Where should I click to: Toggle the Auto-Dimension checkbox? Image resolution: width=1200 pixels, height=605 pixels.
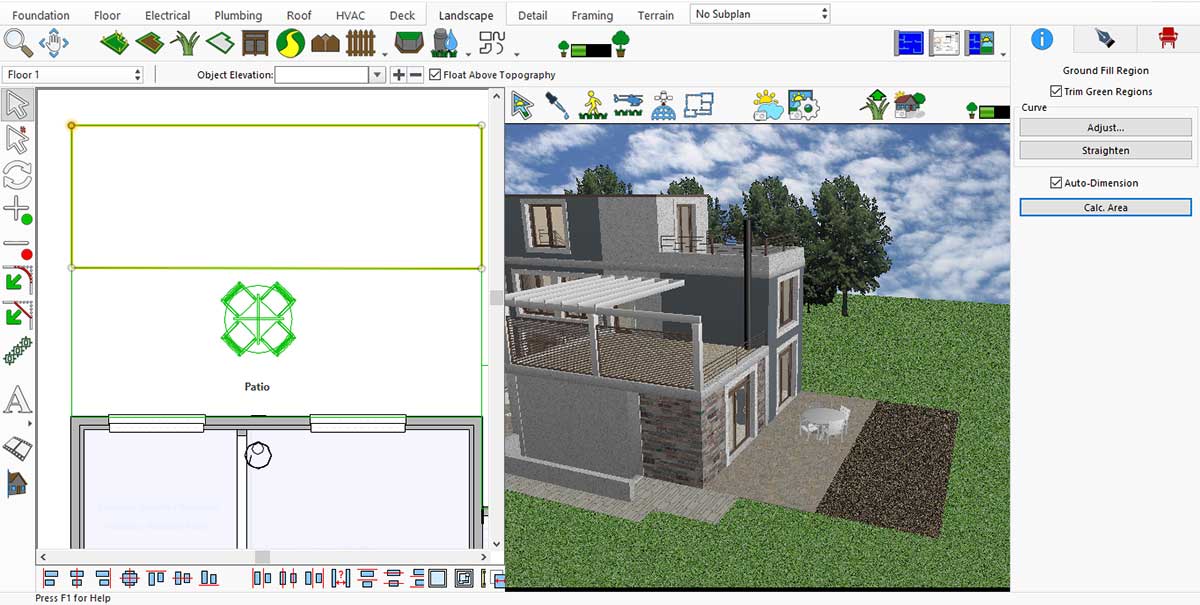1056,183
